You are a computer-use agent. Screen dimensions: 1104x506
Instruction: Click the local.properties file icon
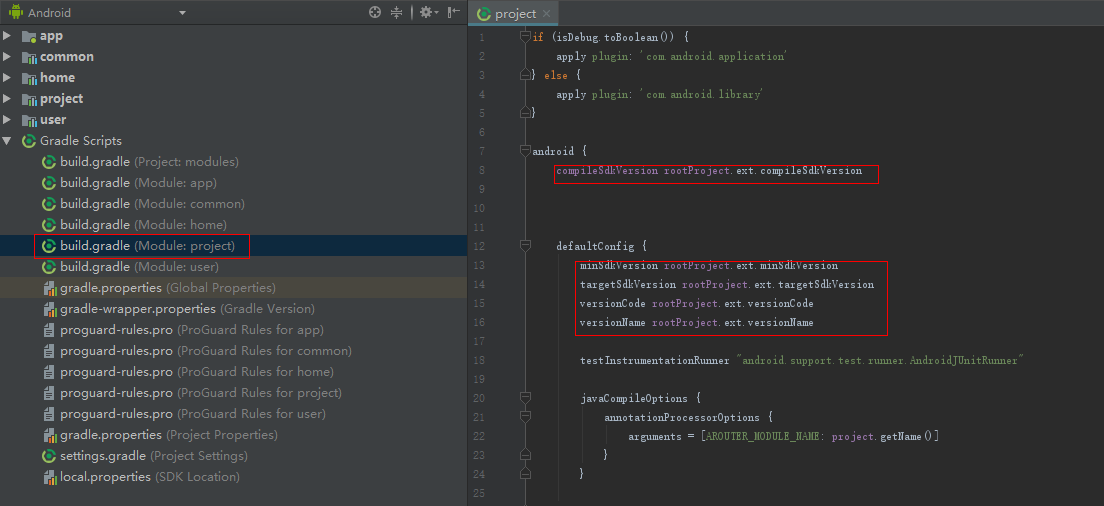[x=50, y=477]
